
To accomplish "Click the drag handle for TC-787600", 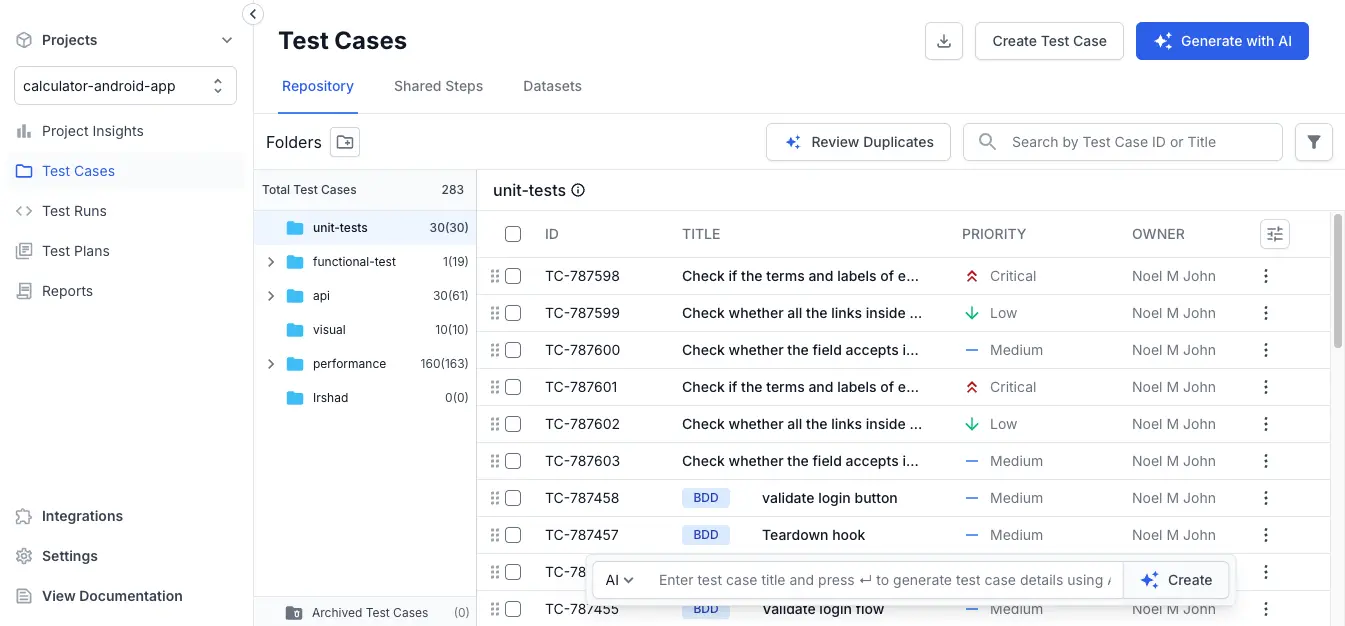I will tap(494, 350).
